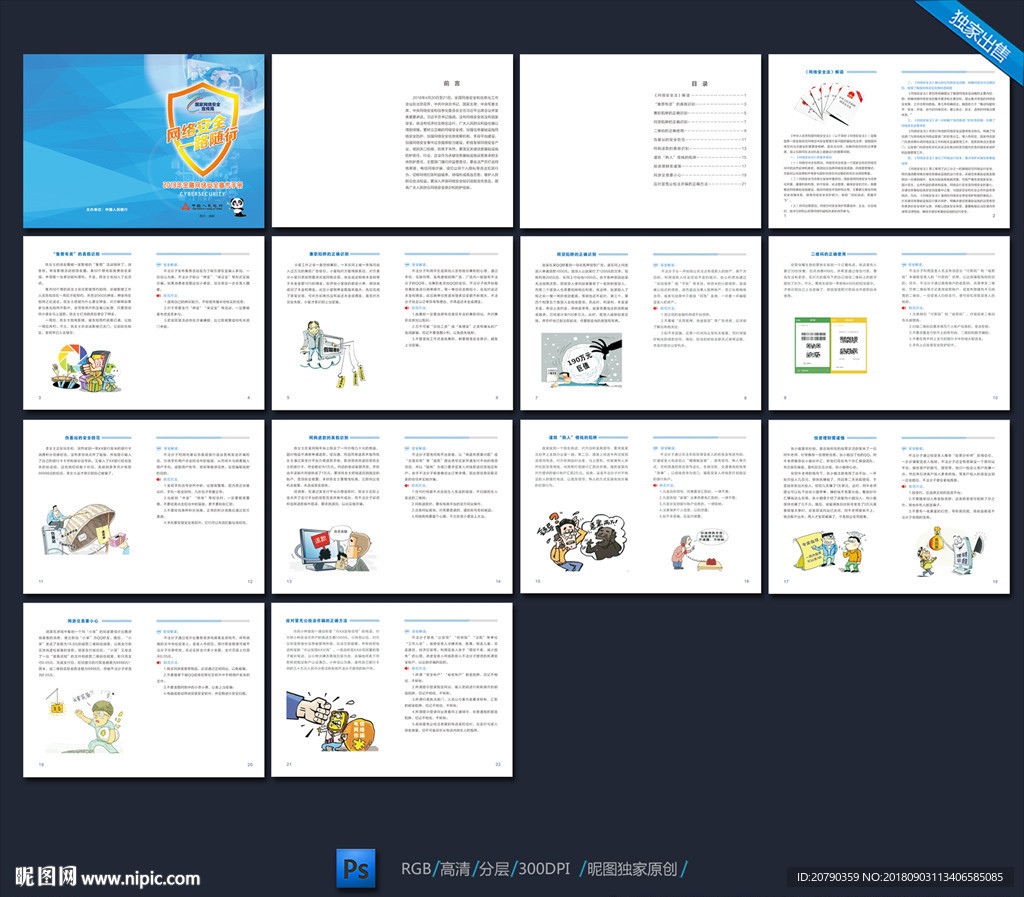Screen dimensions: 1024x897
Task: Click the 网络安全一路随行 shield emblem
Action: (x=201, y=129)
